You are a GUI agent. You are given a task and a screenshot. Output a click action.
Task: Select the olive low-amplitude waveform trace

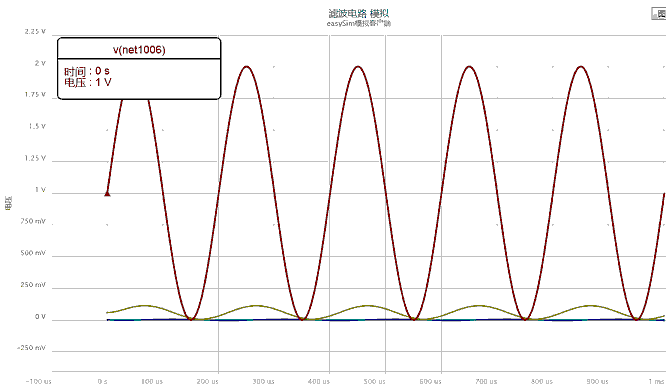tap(255, 306)
